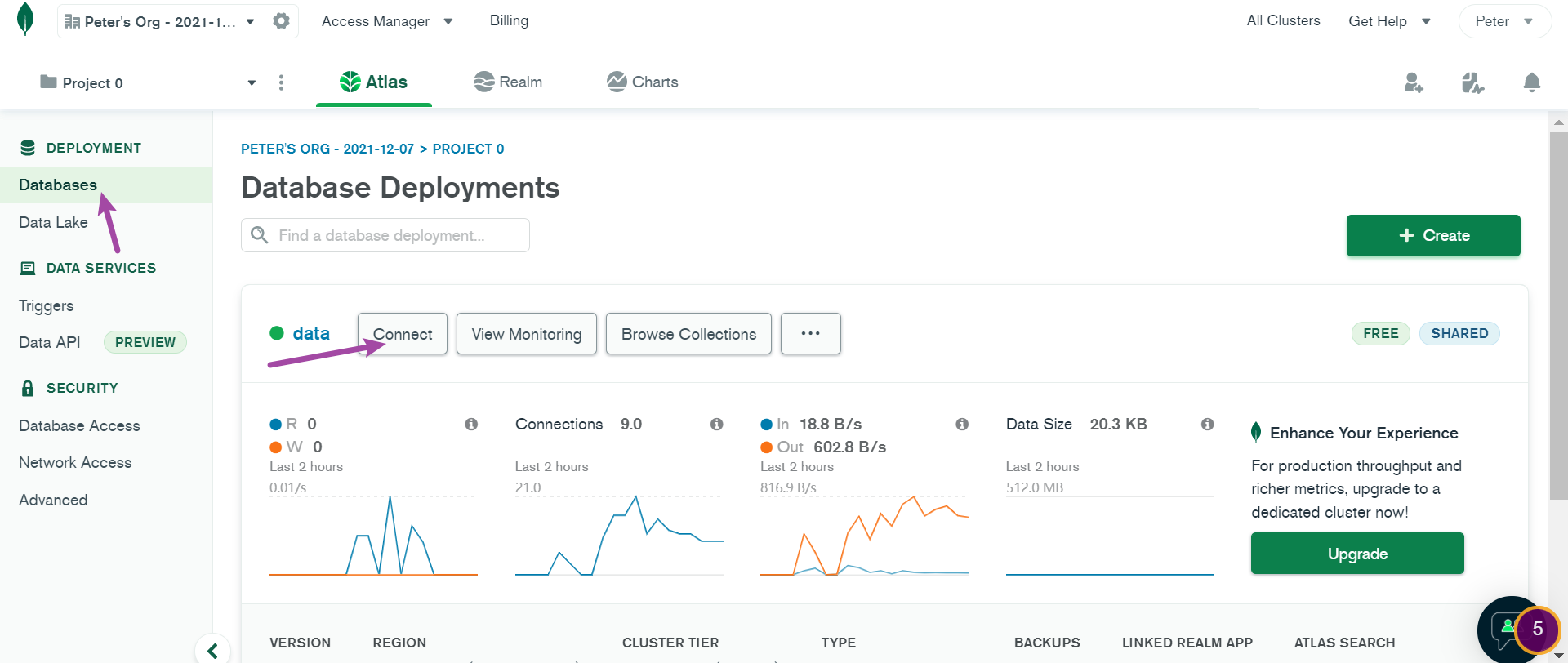Click info icon for network In/Out chart
The width and height of the screenshot is (1568, 663).
962,424
